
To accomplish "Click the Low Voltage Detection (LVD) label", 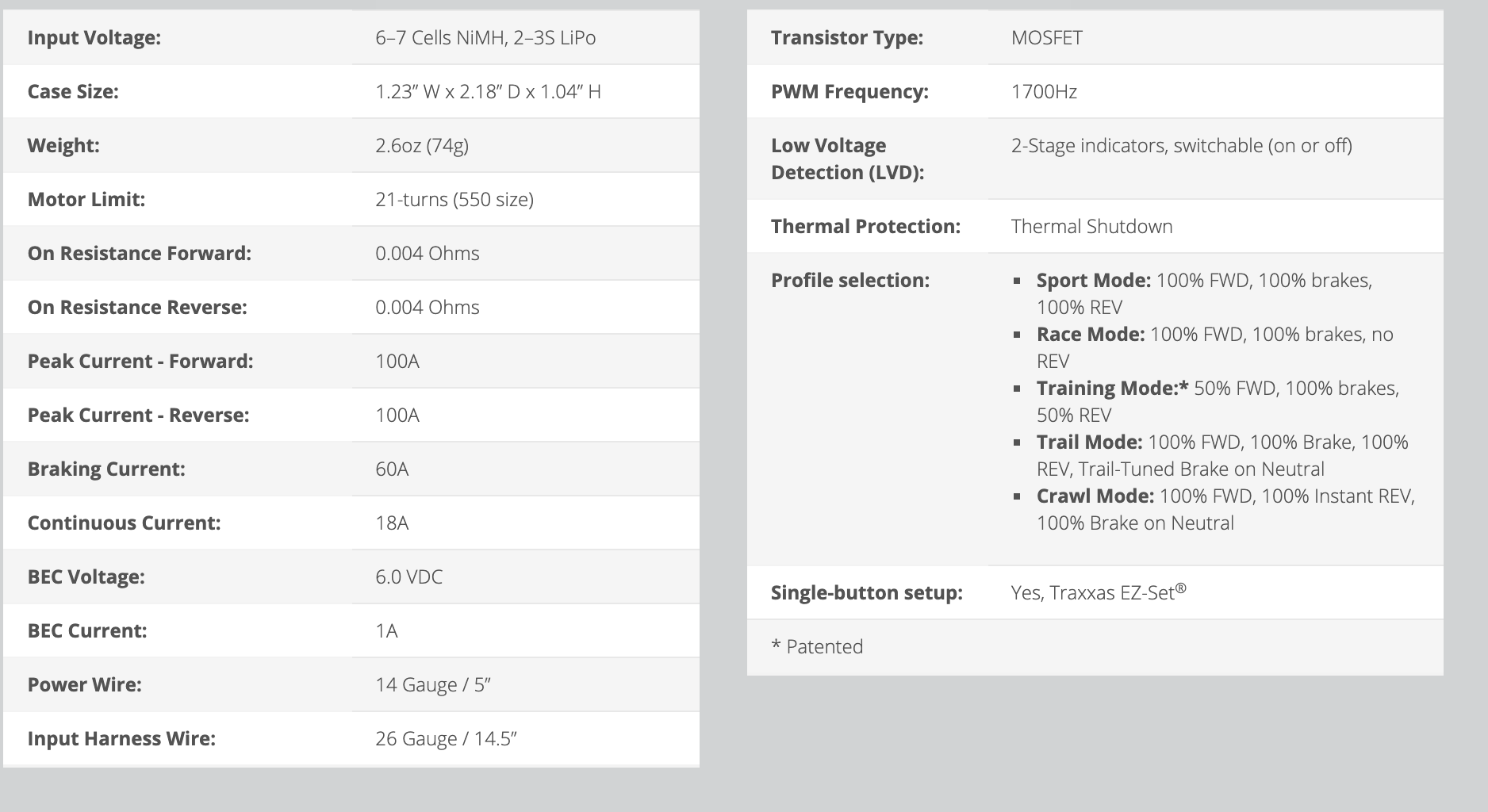I will coord(847,159).
